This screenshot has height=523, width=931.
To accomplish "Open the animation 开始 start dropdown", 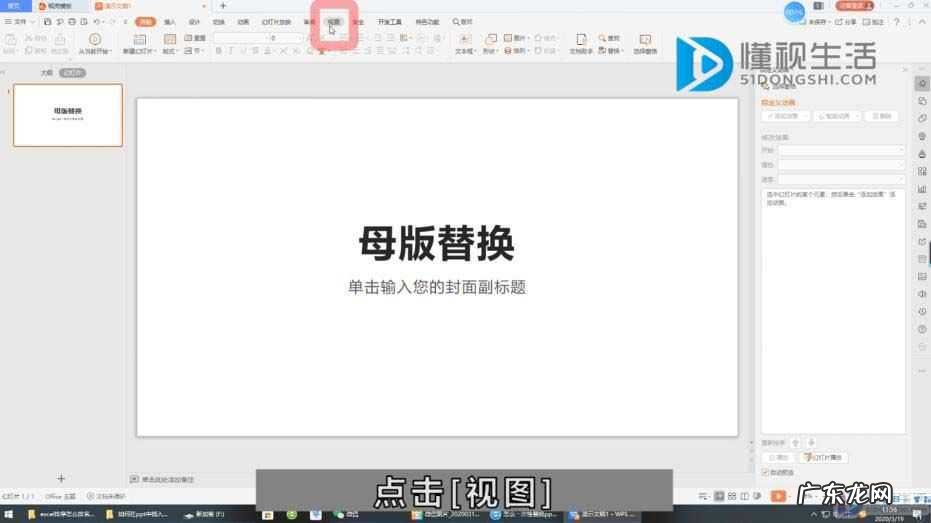I will (841, 150).
